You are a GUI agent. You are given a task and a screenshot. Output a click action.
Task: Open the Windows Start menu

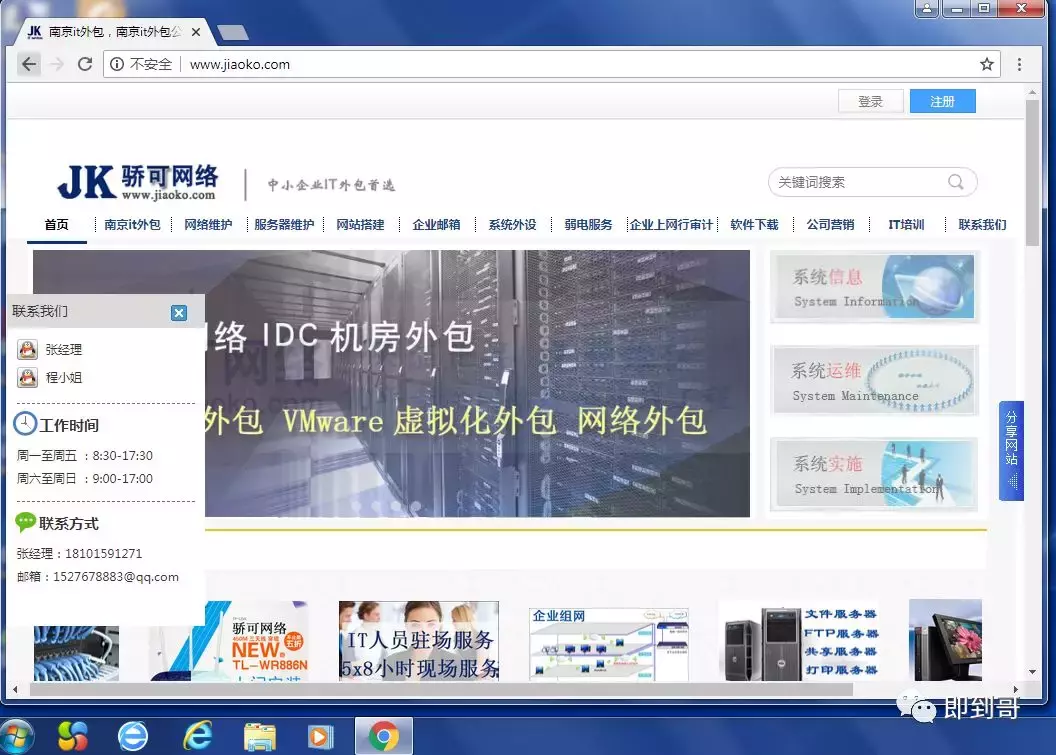coord(18,736)
